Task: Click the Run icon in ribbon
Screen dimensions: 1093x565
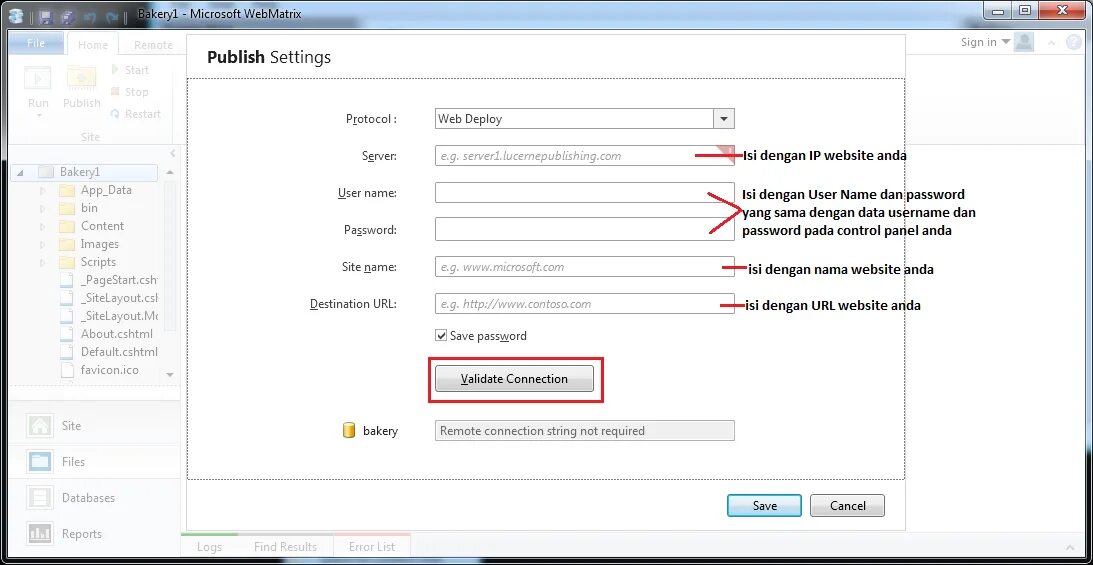Action: tap(38, 78)
